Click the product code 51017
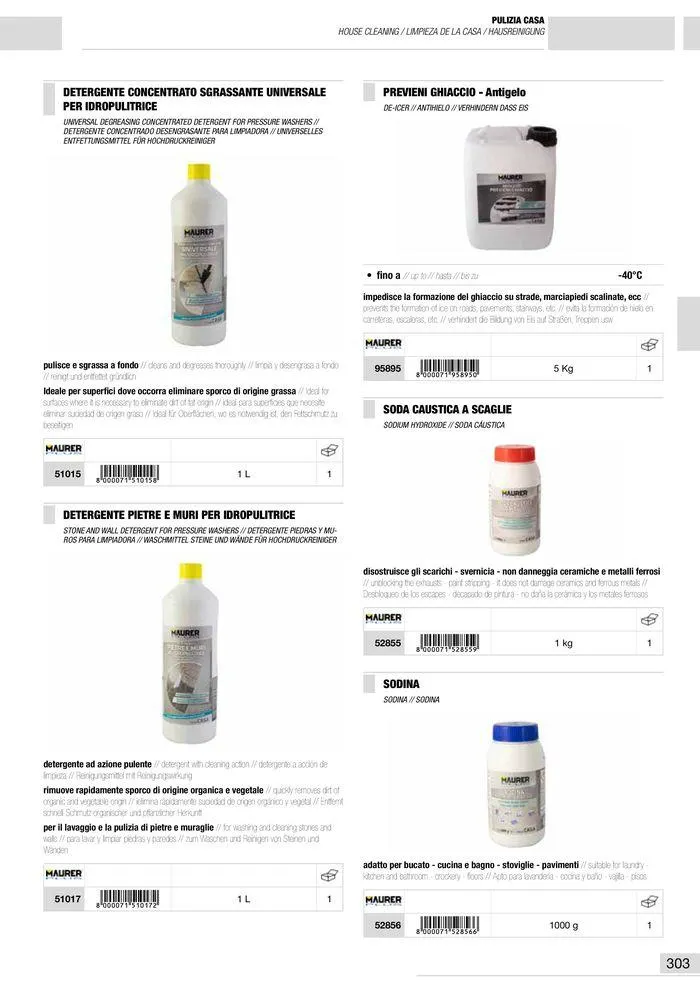700x990 pixels. point(68,899)
